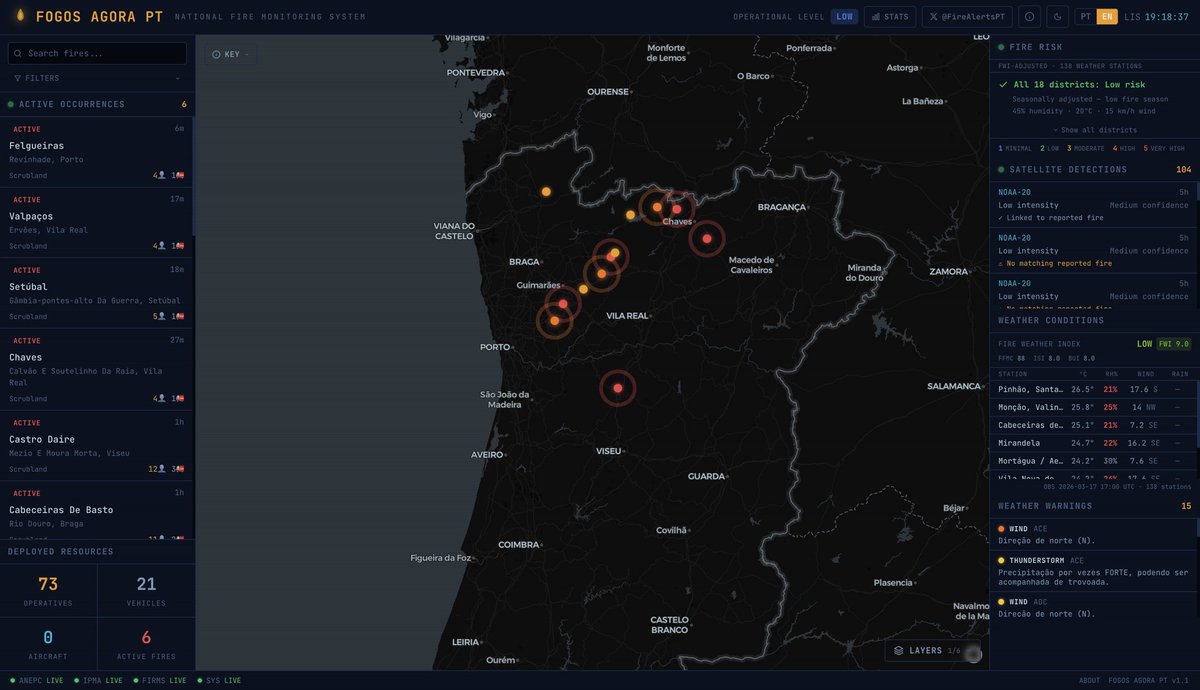Click Monção station weather row

point(1094,407)
